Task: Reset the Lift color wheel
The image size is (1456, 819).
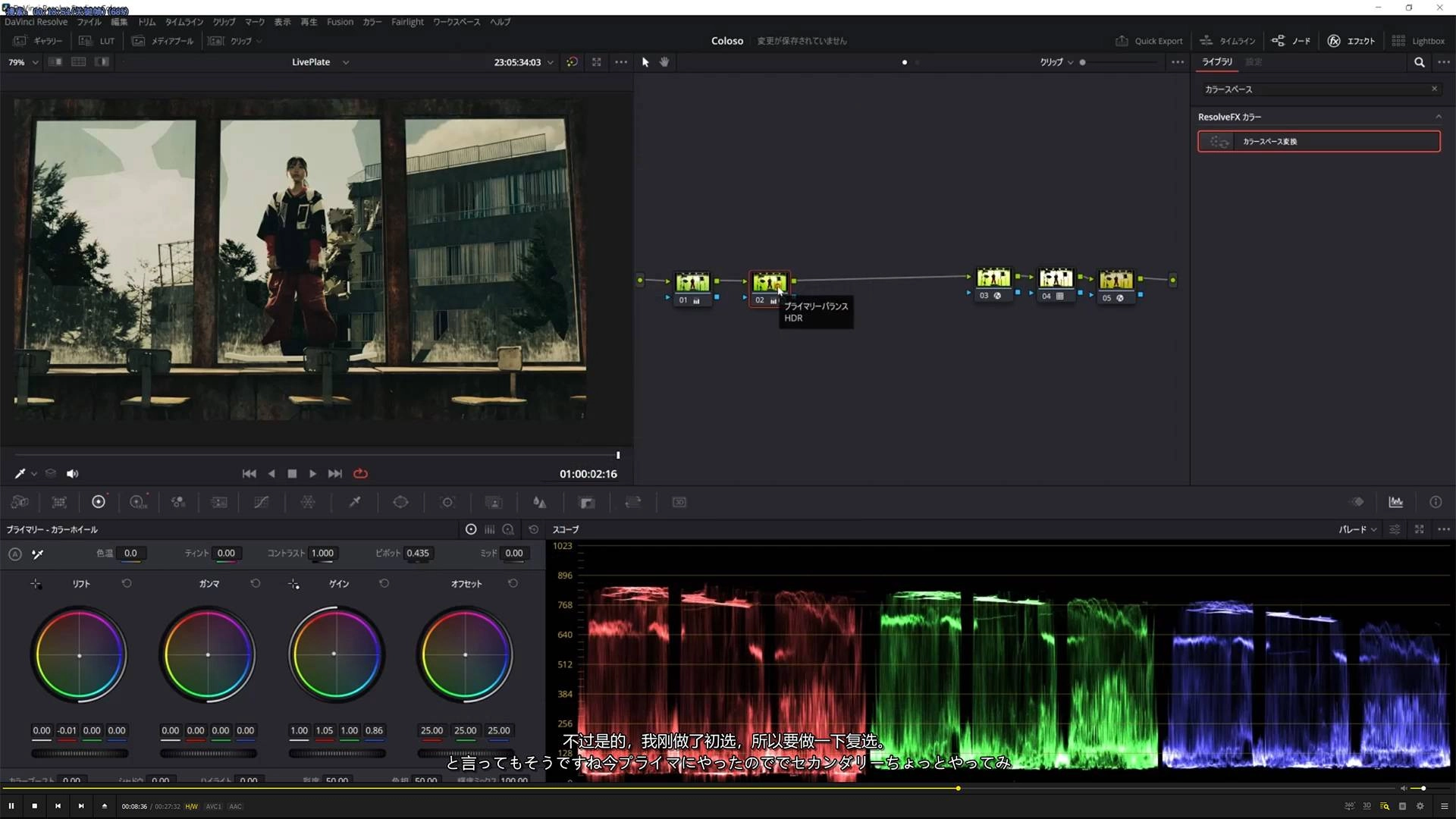Action: 127,583
